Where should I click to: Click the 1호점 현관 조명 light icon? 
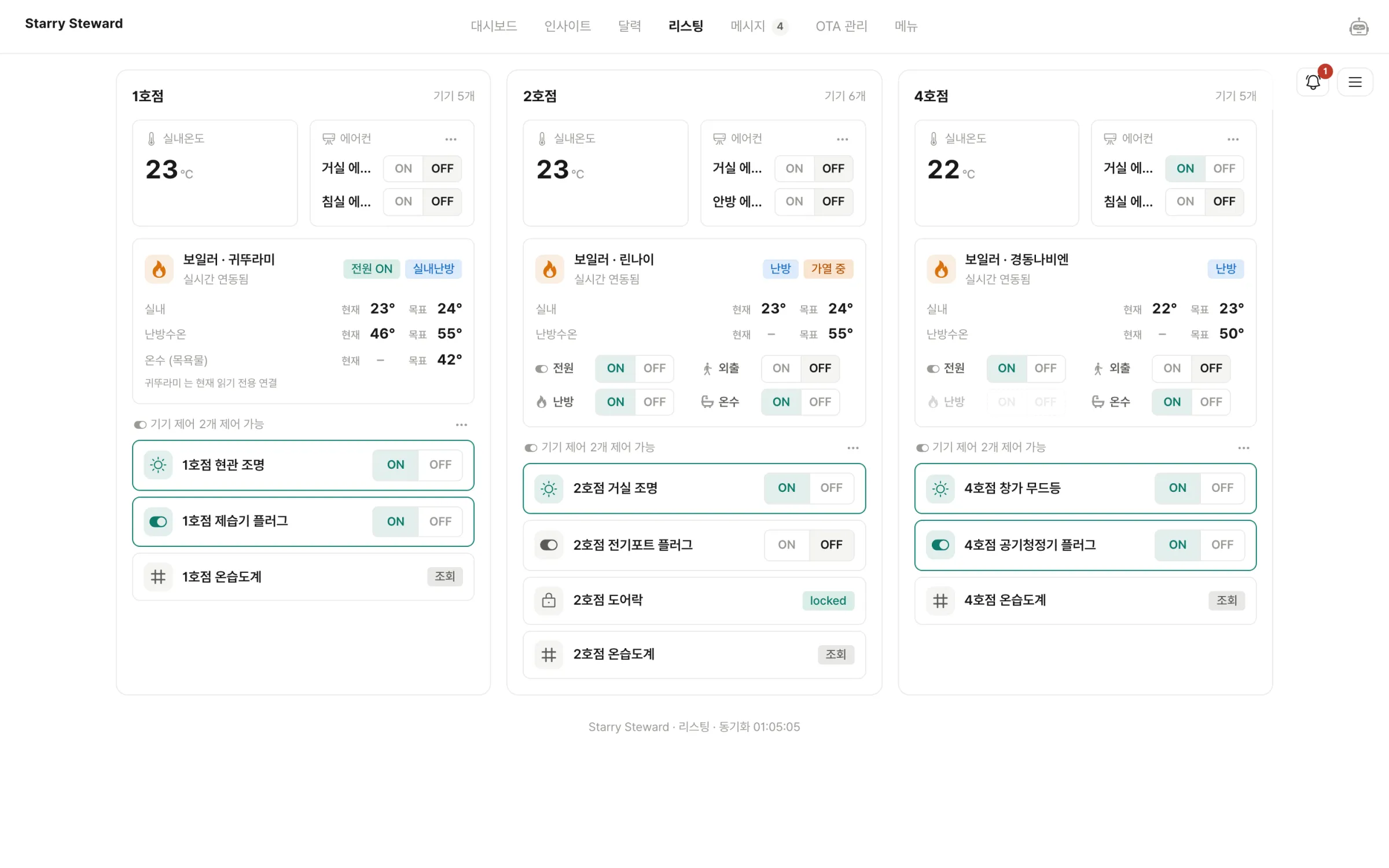(158, 465)
